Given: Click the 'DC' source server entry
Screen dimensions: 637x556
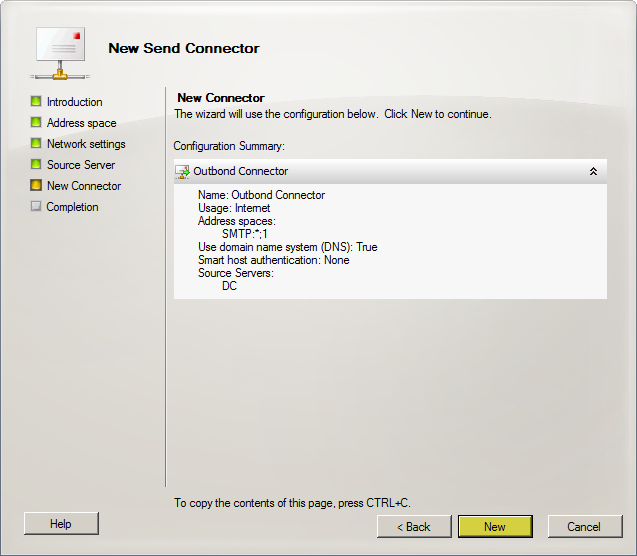Looking at the screenshot, I should click(229, 286).
